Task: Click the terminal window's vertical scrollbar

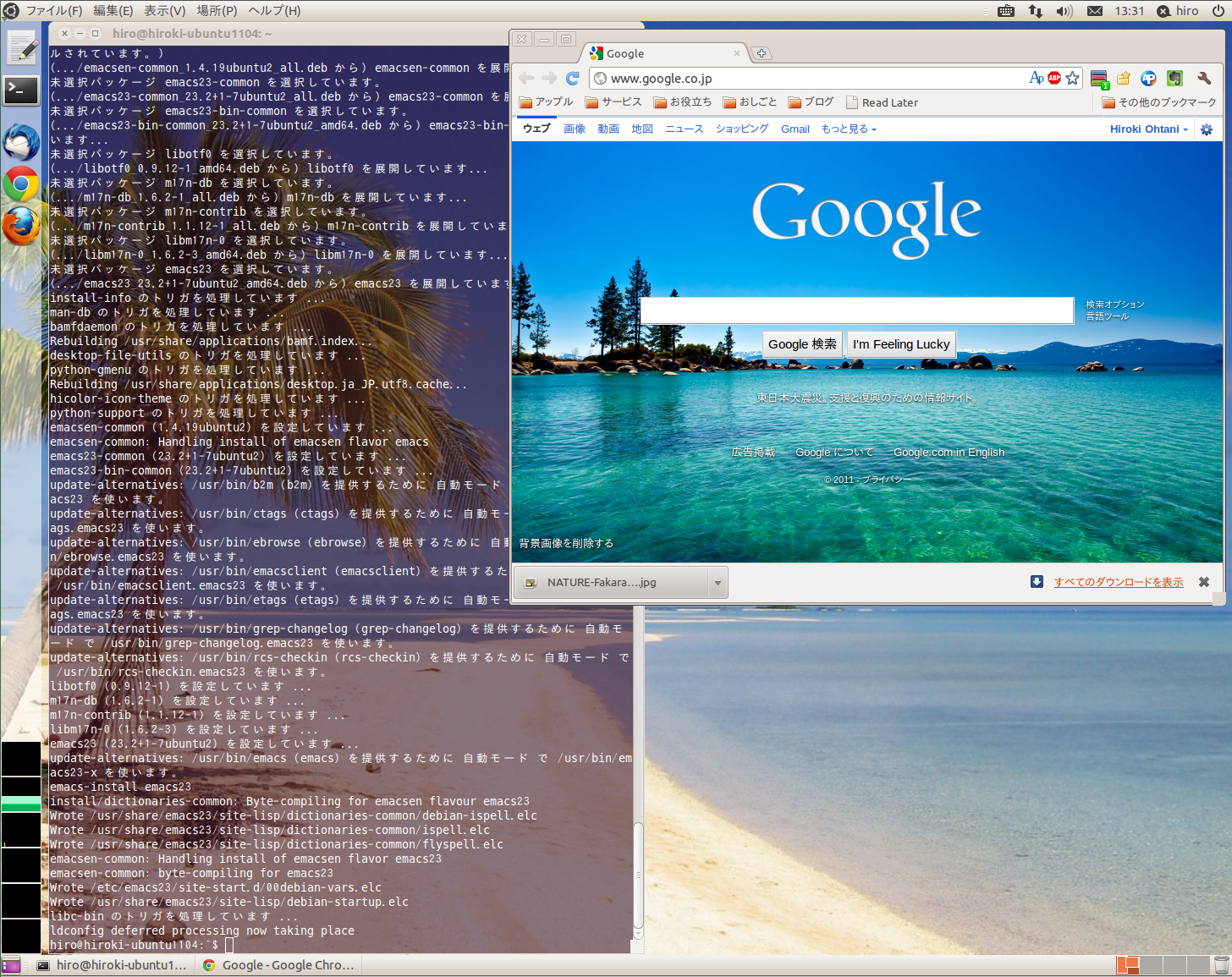Action: (638, 875)
